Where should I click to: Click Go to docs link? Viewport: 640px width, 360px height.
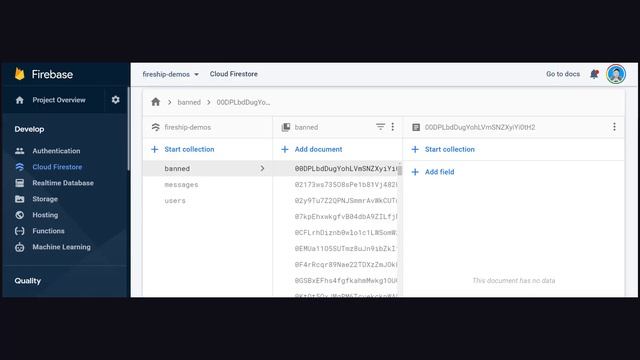[563, 74]
